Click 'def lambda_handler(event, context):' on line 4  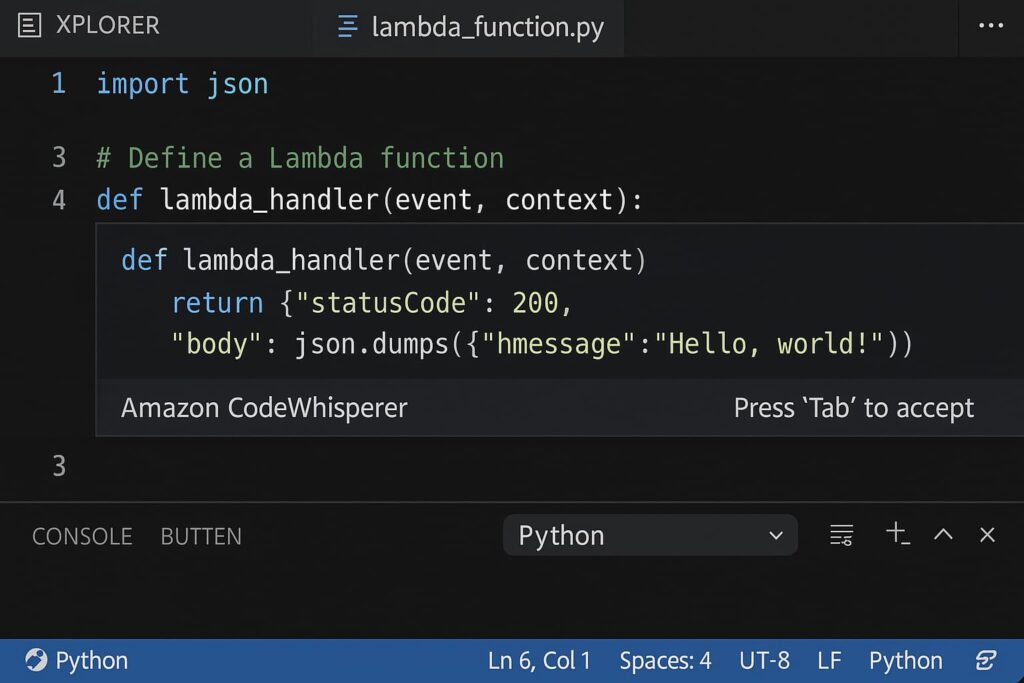pos(370,200)
